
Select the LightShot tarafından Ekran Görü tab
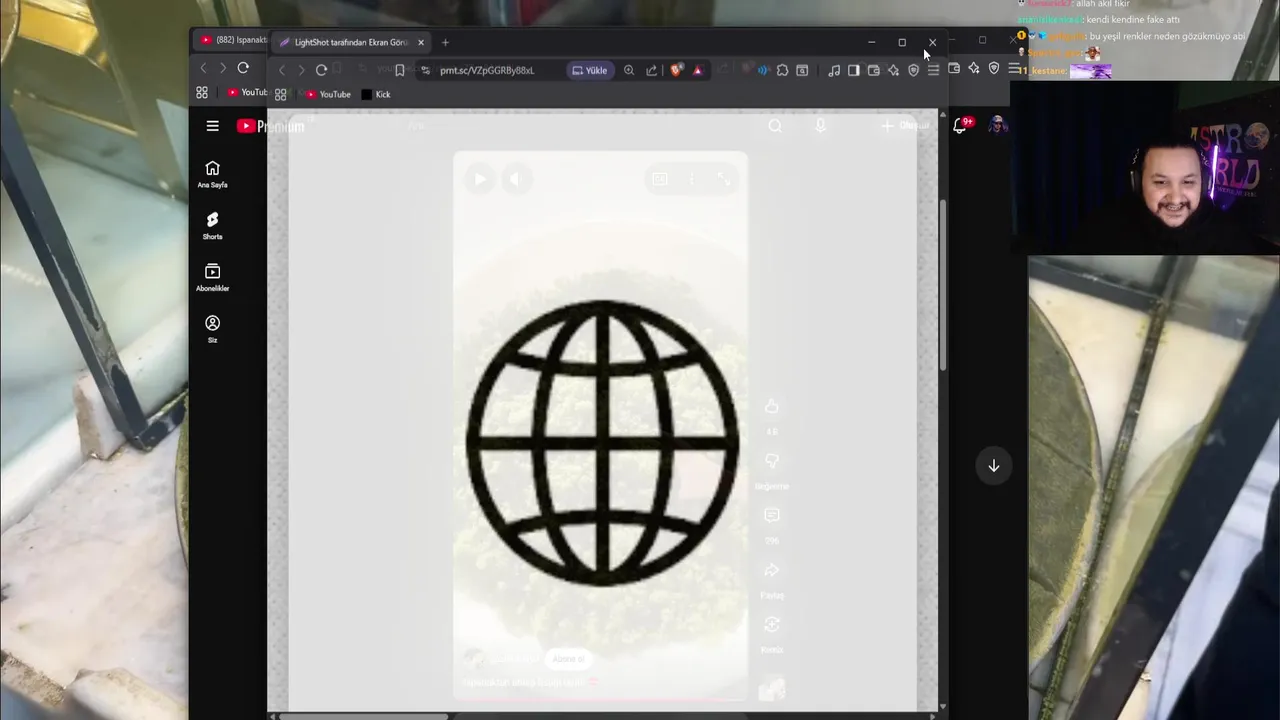[x=351, y=42]
